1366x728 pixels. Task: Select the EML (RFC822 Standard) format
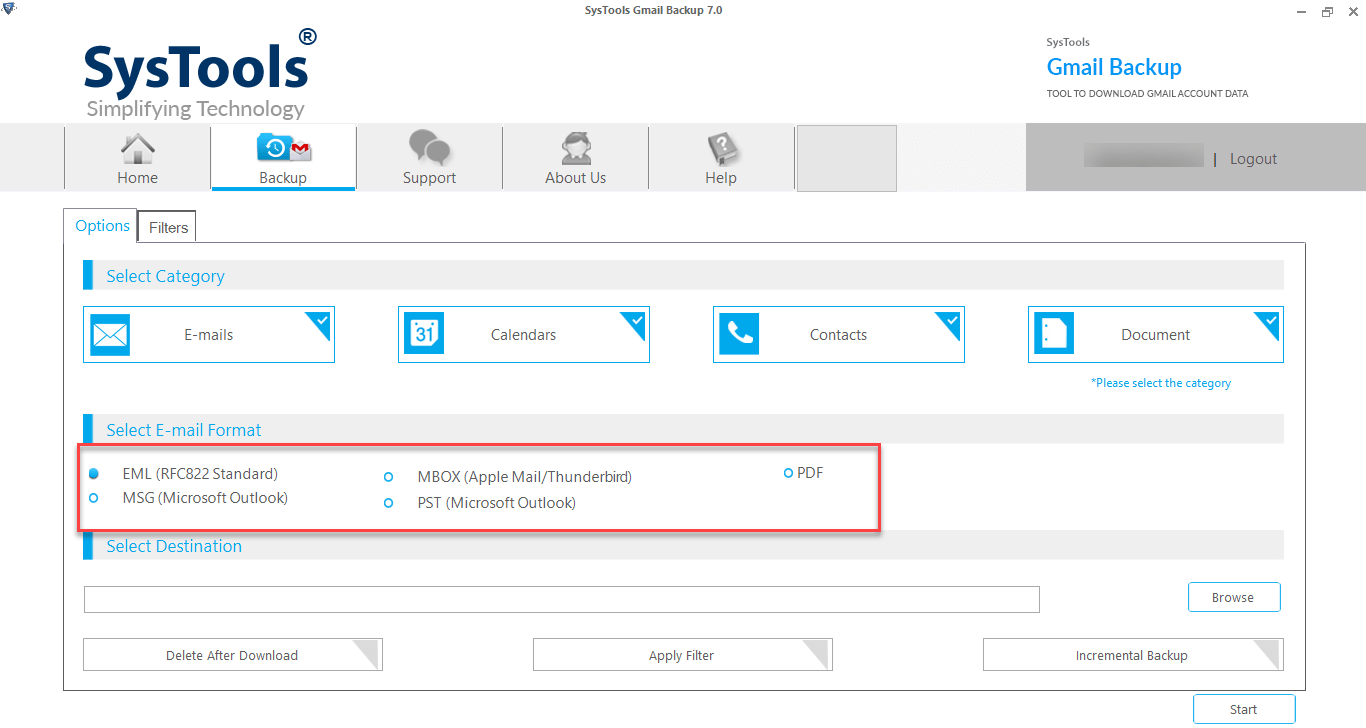coord(94,472)
